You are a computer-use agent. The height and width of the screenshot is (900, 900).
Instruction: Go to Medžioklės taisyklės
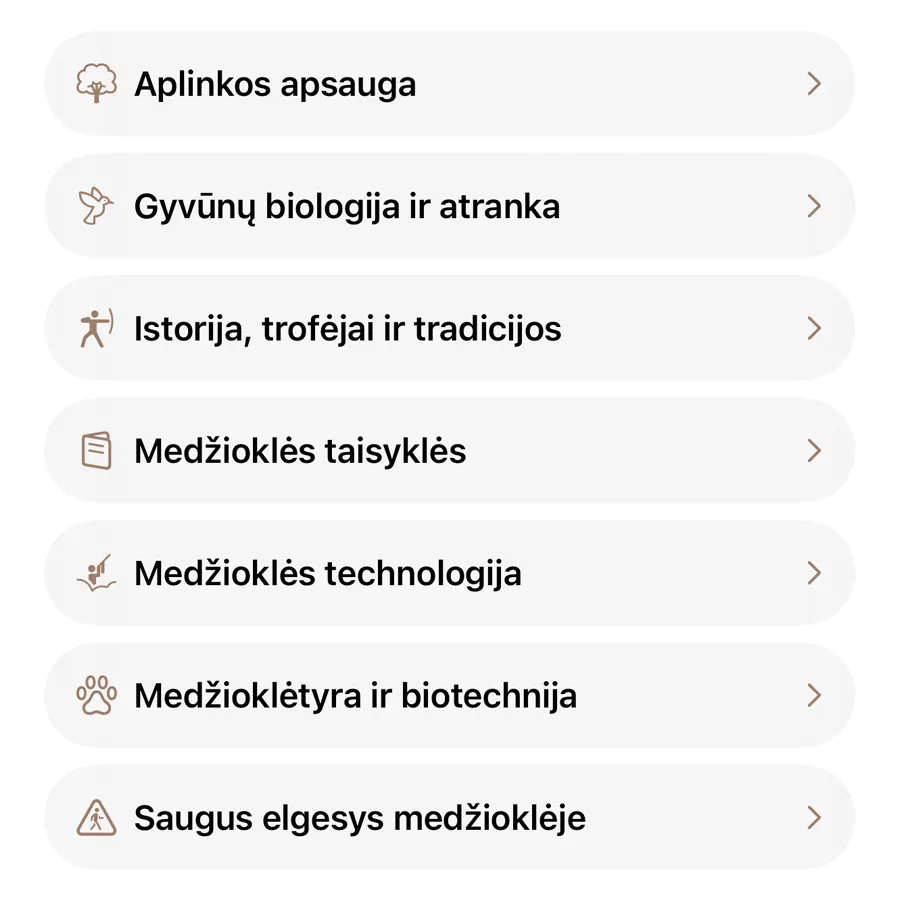[300, 451]
